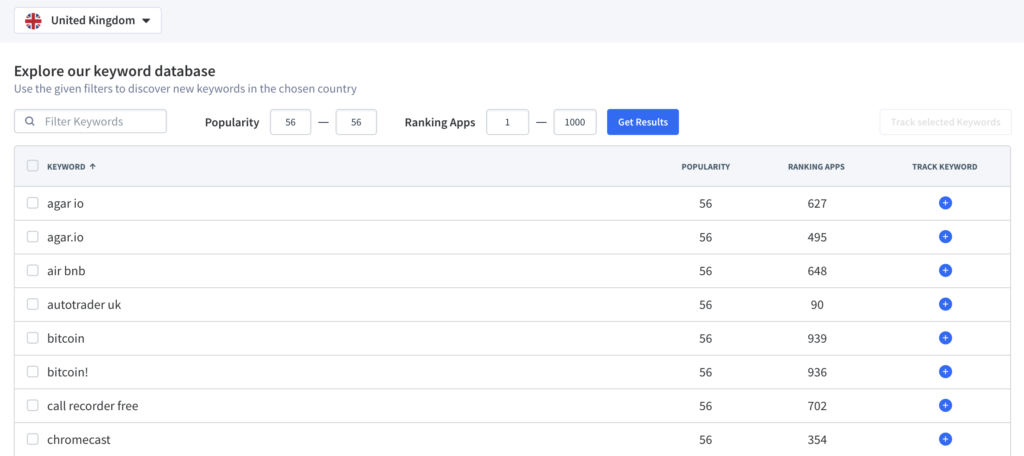The width and height of the screenshot is (1024, 456).
Task: Click the UK flag icon
Action: pos(33,21)
